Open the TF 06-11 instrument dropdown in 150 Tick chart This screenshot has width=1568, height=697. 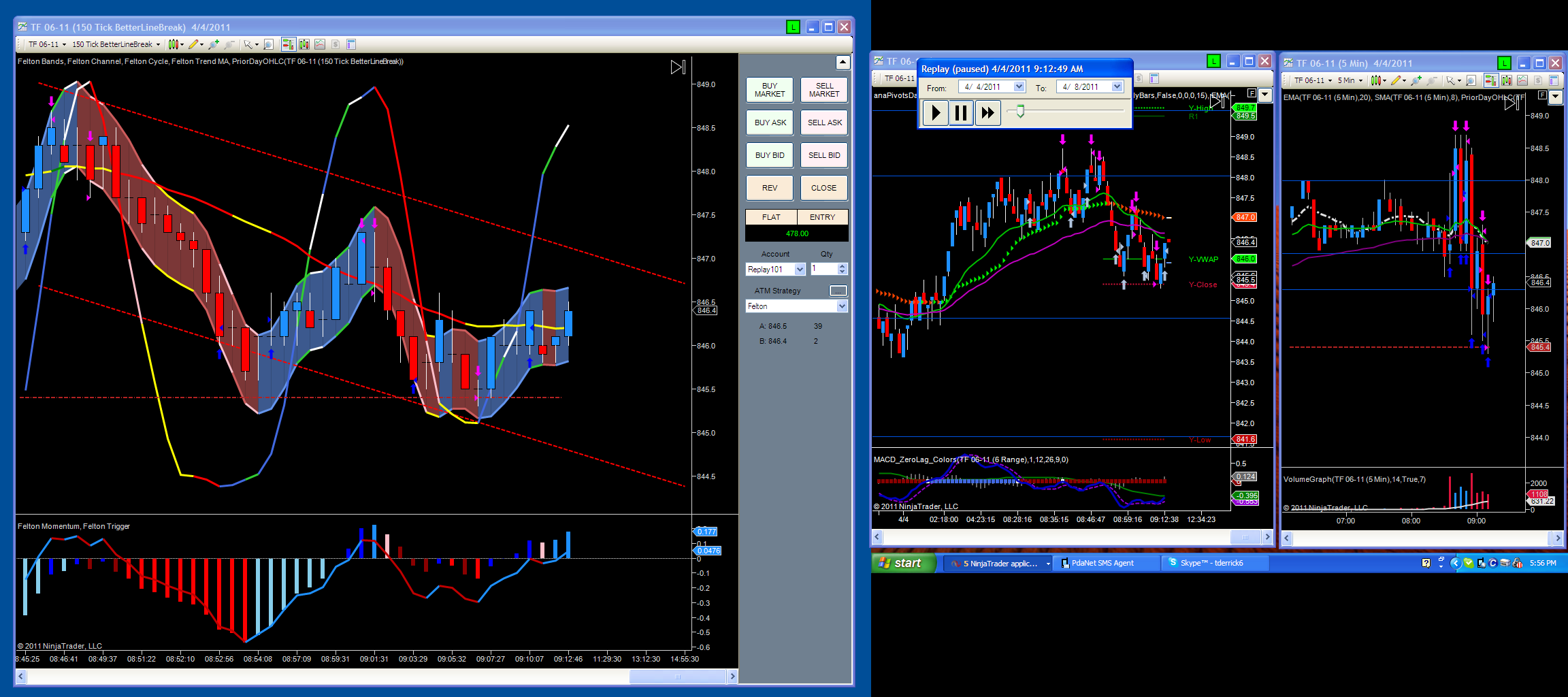point(48,44)
